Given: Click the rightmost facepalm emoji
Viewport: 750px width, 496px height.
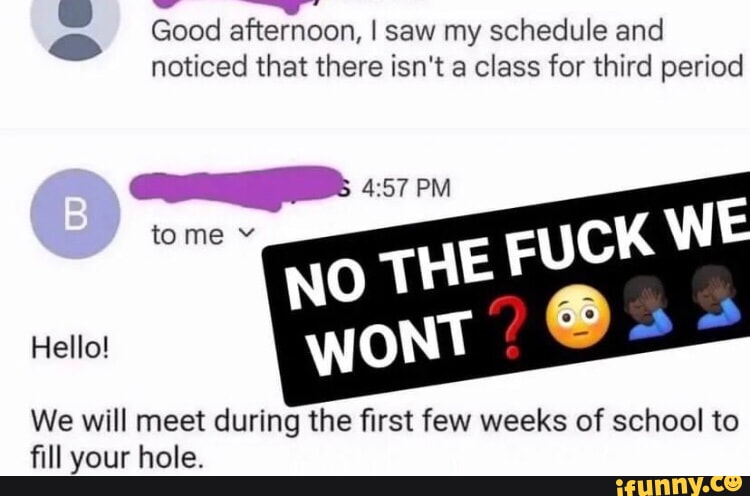Looking at the screenshot, I should pyautogui.click(x=722, y=298).
